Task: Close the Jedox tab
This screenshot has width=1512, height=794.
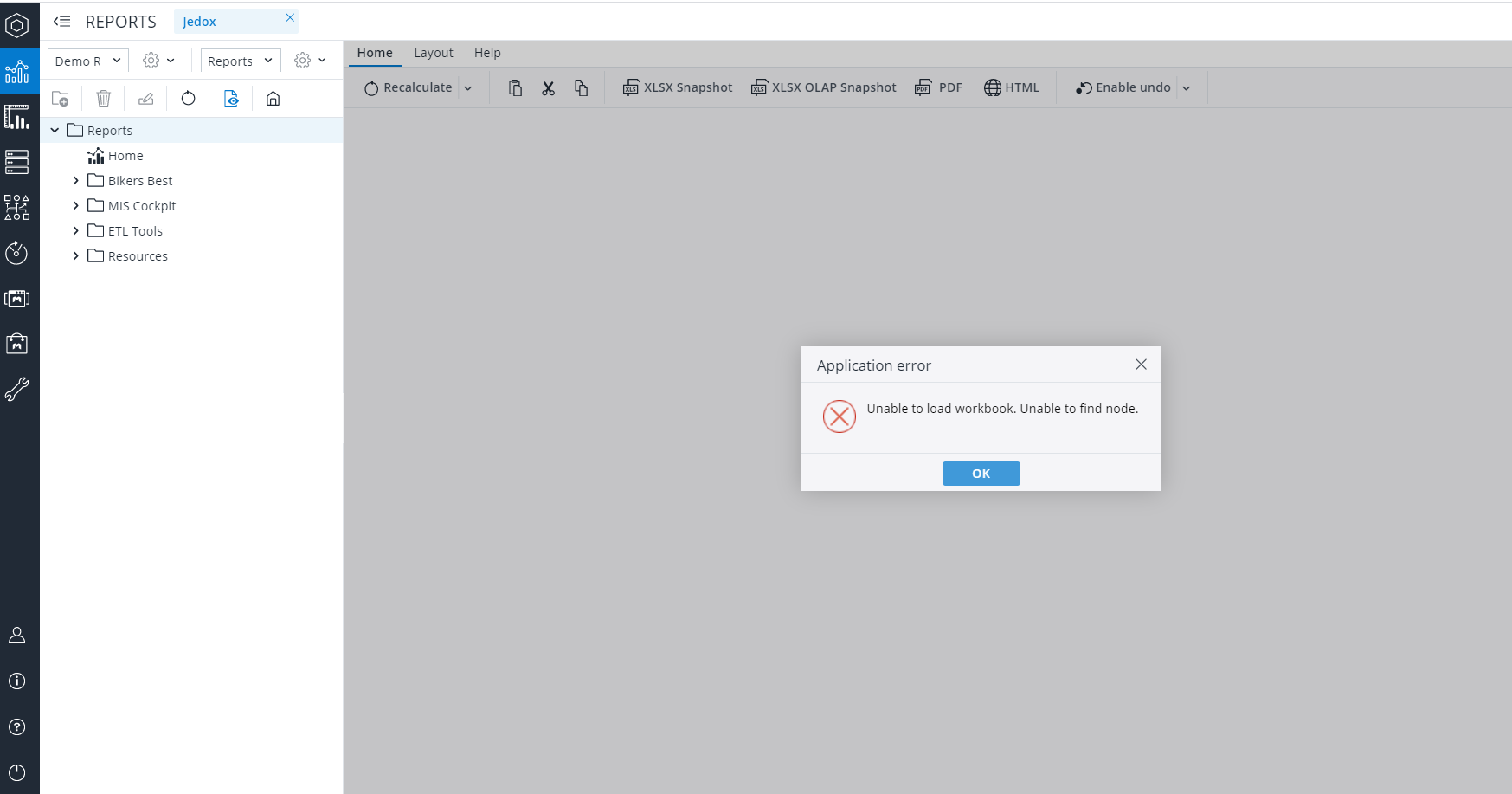Action: click(290, 17)
